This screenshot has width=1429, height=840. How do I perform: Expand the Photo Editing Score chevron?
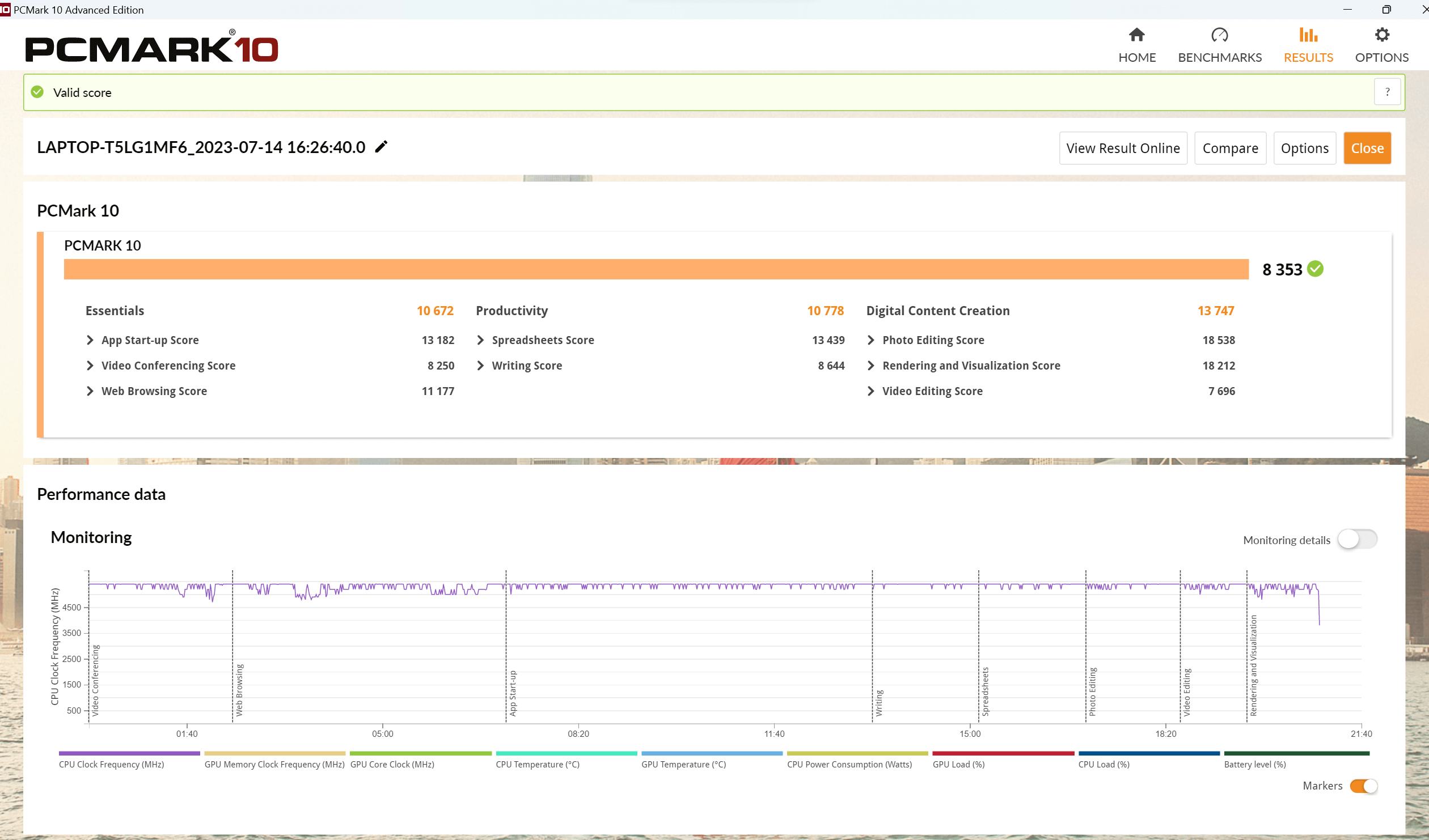click(x=871, y=340)
